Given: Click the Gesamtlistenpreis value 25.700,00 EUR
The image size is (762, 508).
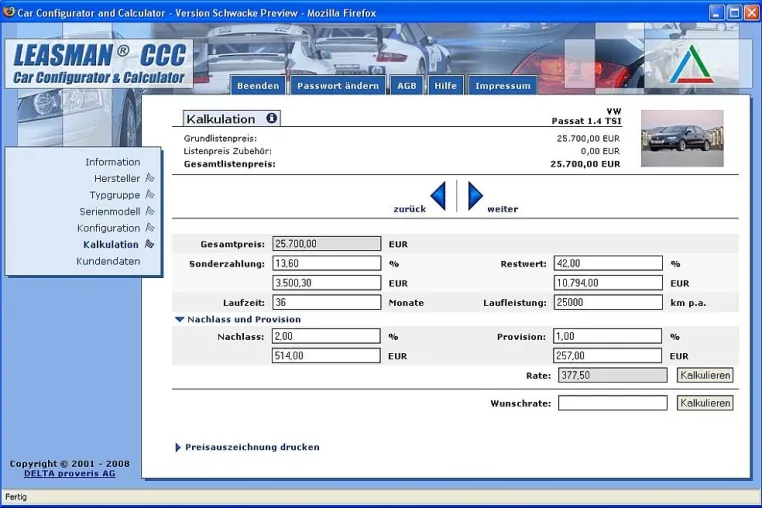Looking at the screenshot, I should tap(585, 164).
